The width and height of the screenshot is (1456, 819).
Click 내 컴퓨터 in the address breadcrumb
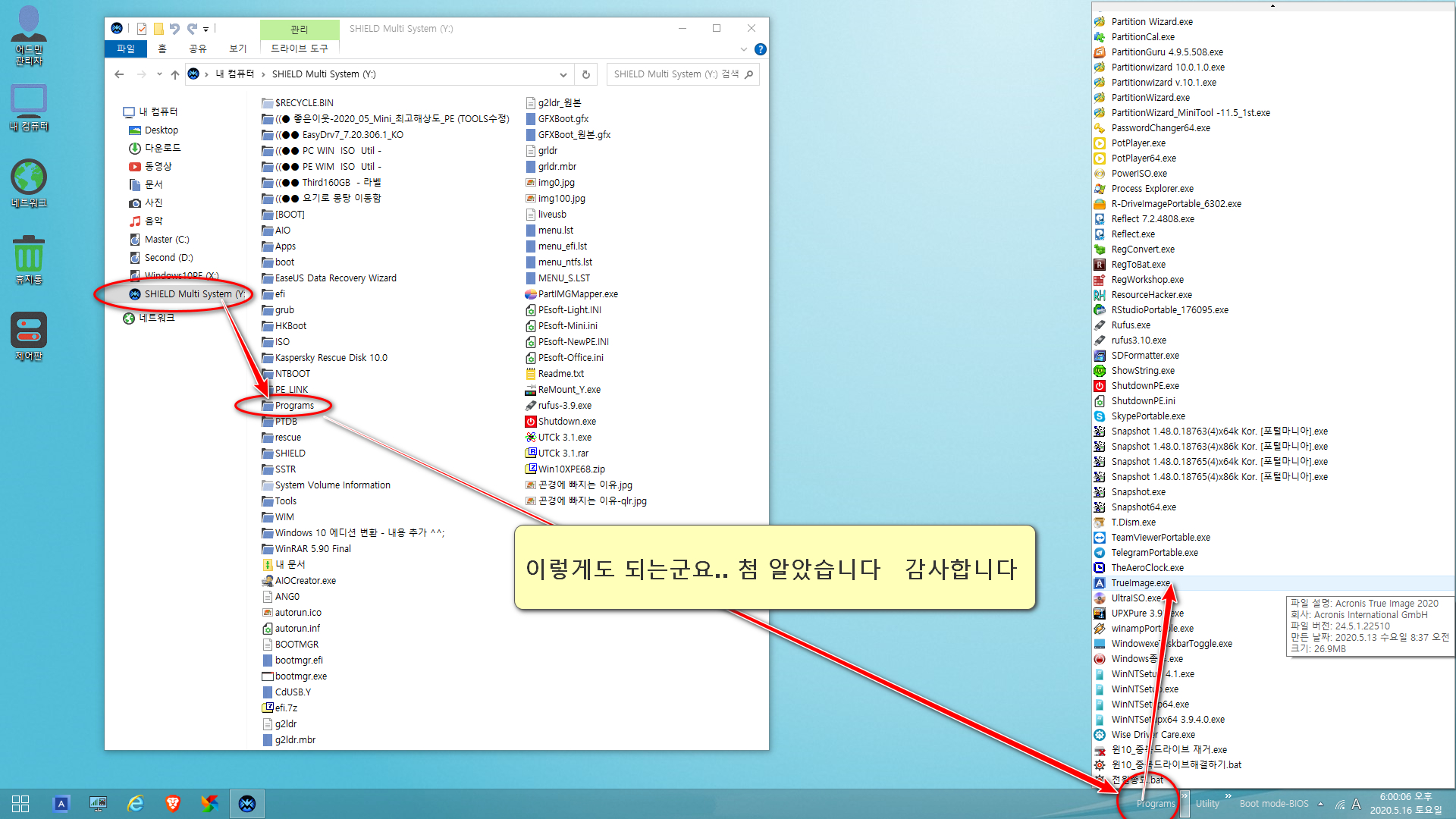[235, 74]
